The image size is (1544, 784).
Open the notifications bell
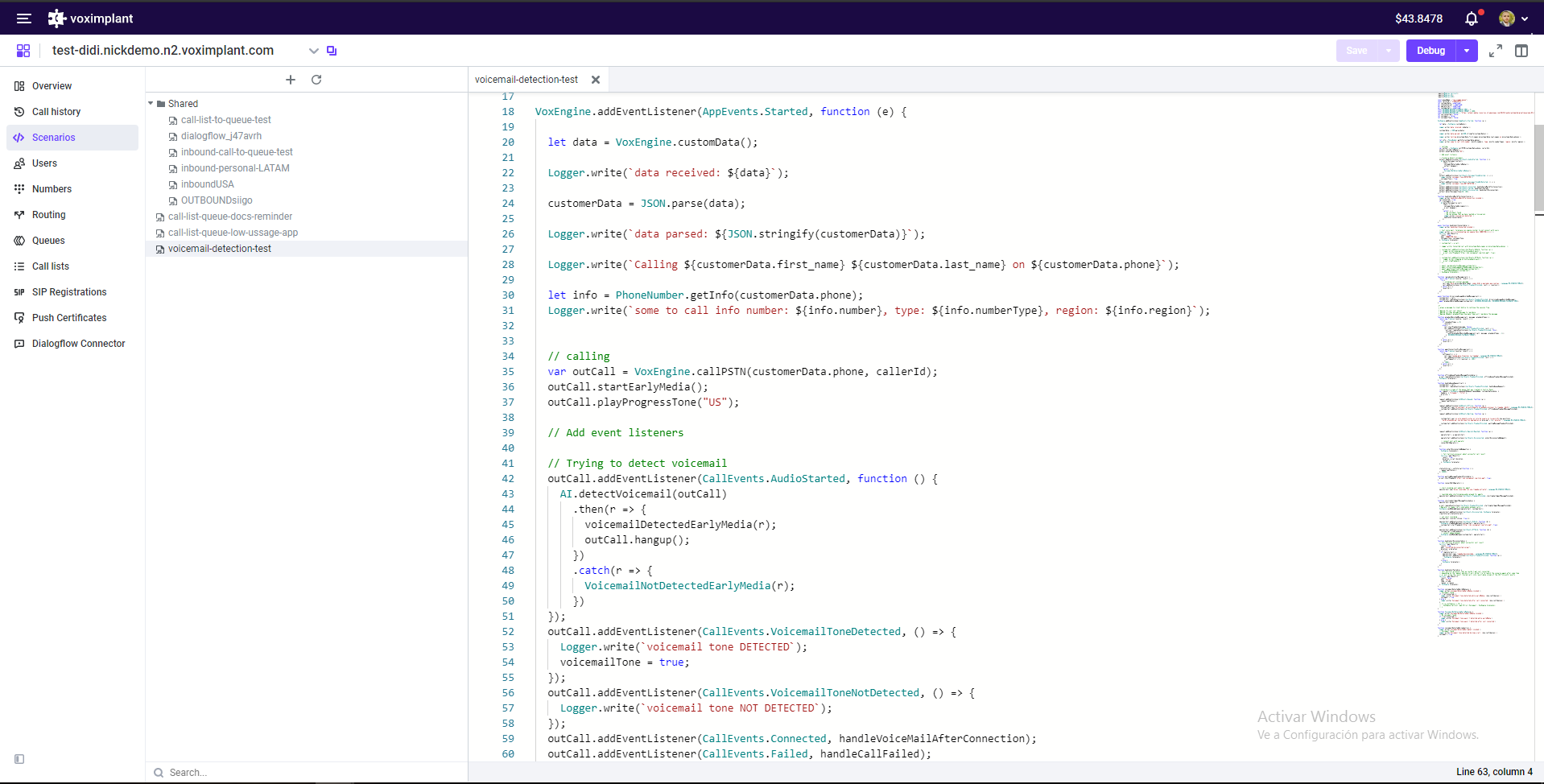coord(1472,19)
